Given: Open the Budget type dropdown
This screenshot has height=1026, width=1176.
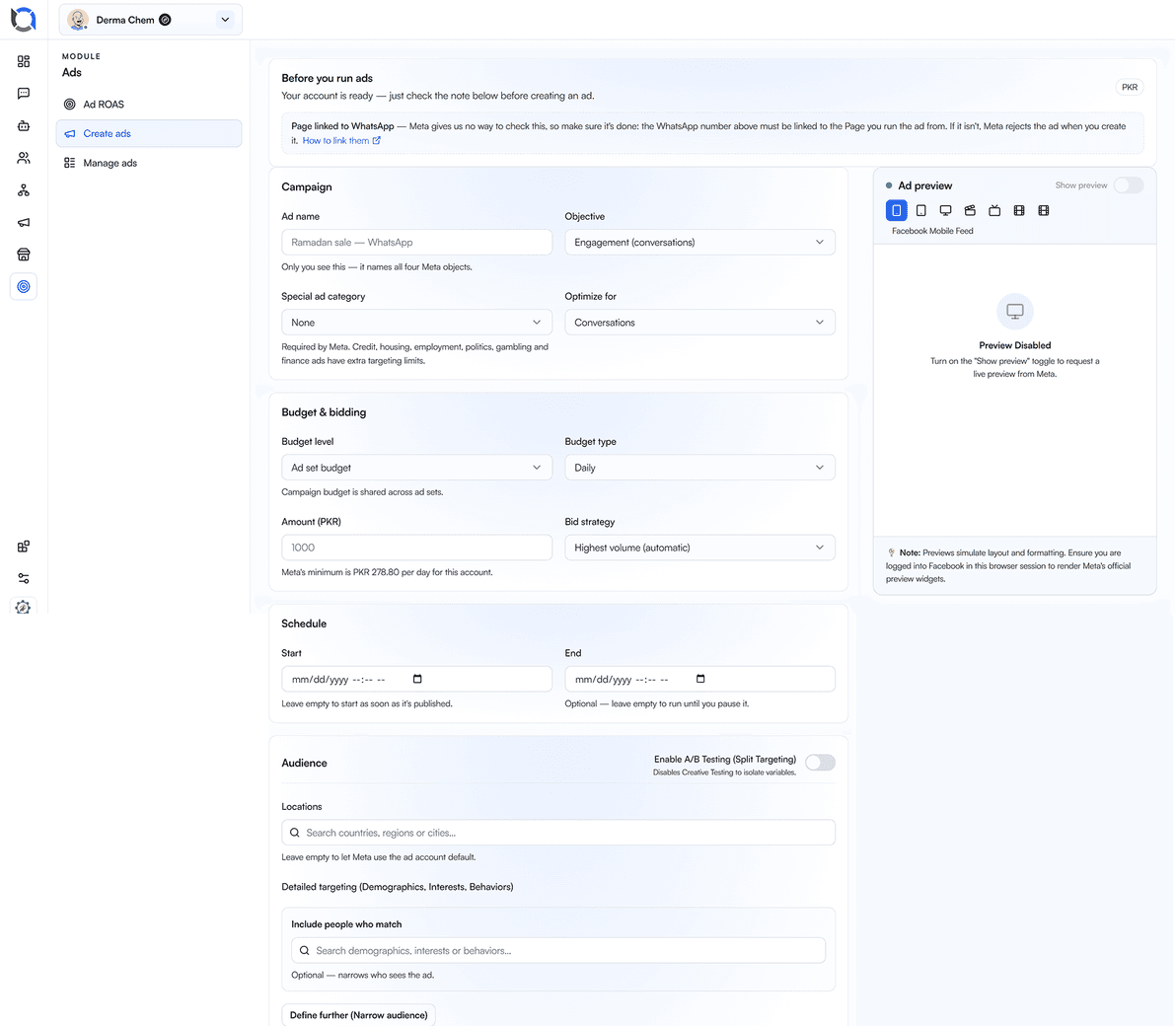Looking at the screenshot, I should [x=699, y=468].
